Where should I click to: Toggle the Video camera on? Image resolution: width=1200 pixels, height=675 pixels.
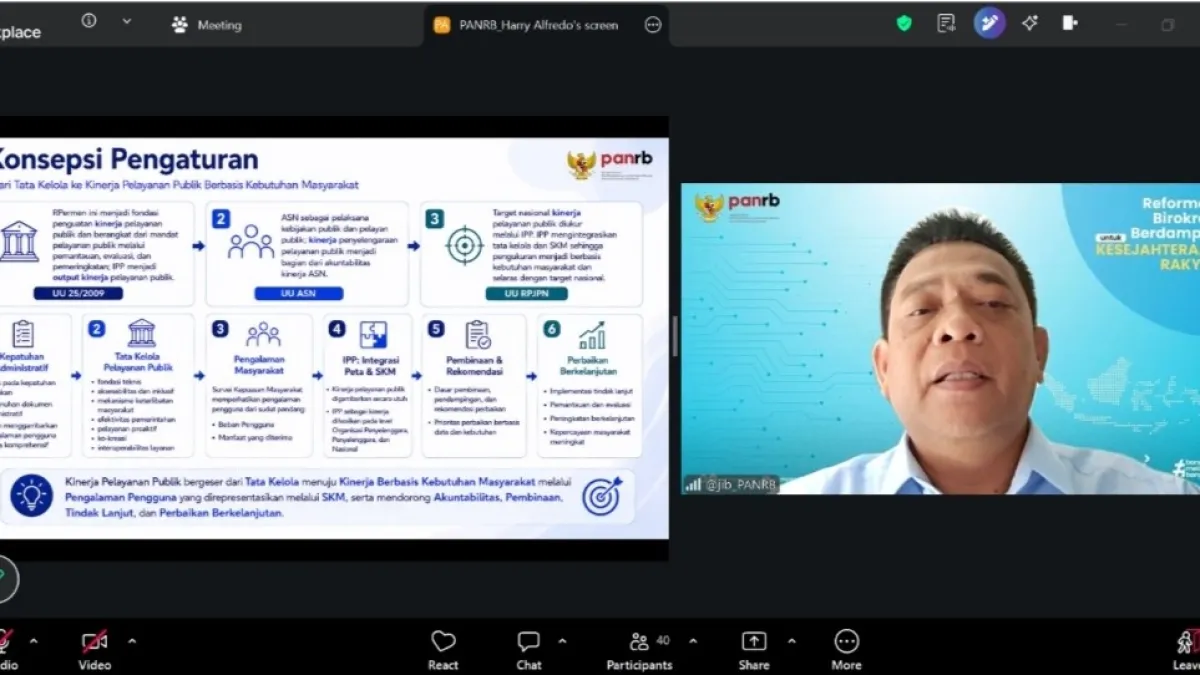click(x=95, y=650)
